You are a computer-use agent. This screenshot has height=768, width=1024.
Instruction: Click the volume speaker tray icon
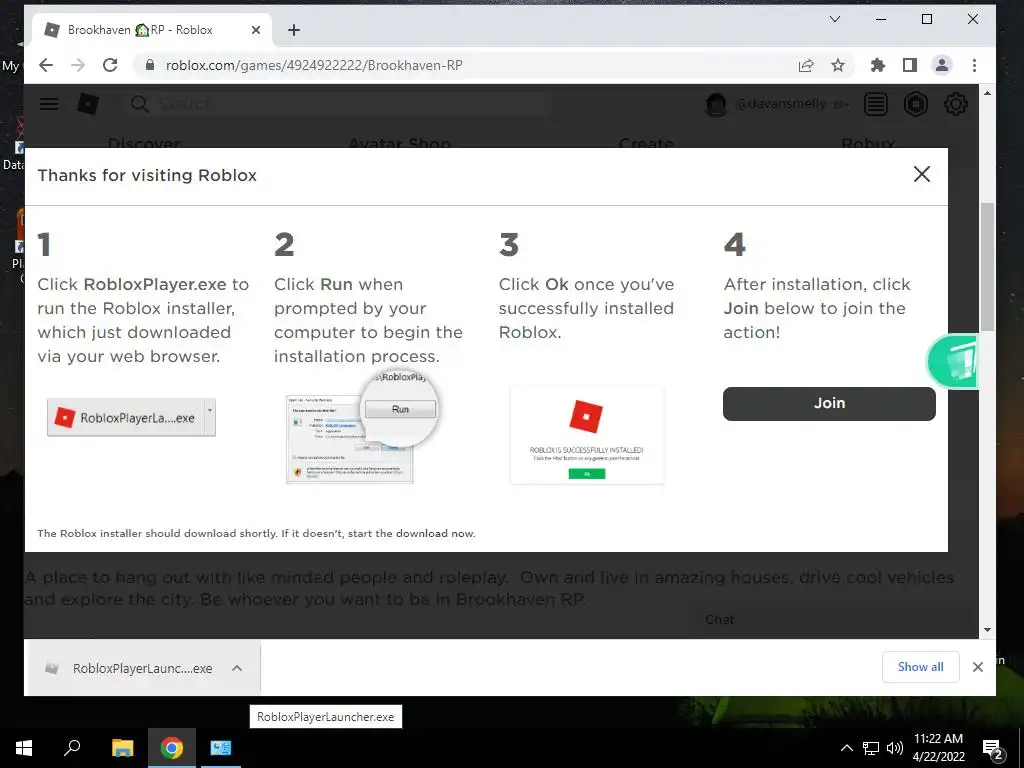[x=895, y=748]
